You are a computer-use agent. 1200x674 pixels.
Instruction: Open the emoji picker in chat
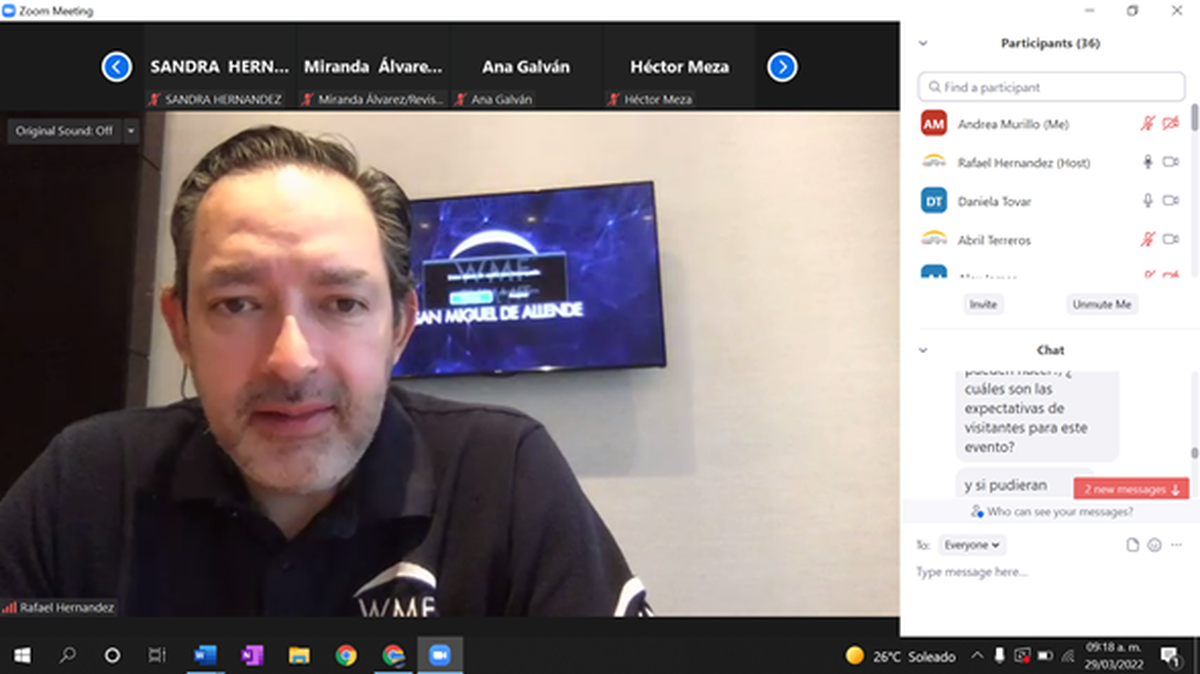tap(1154, 545)
